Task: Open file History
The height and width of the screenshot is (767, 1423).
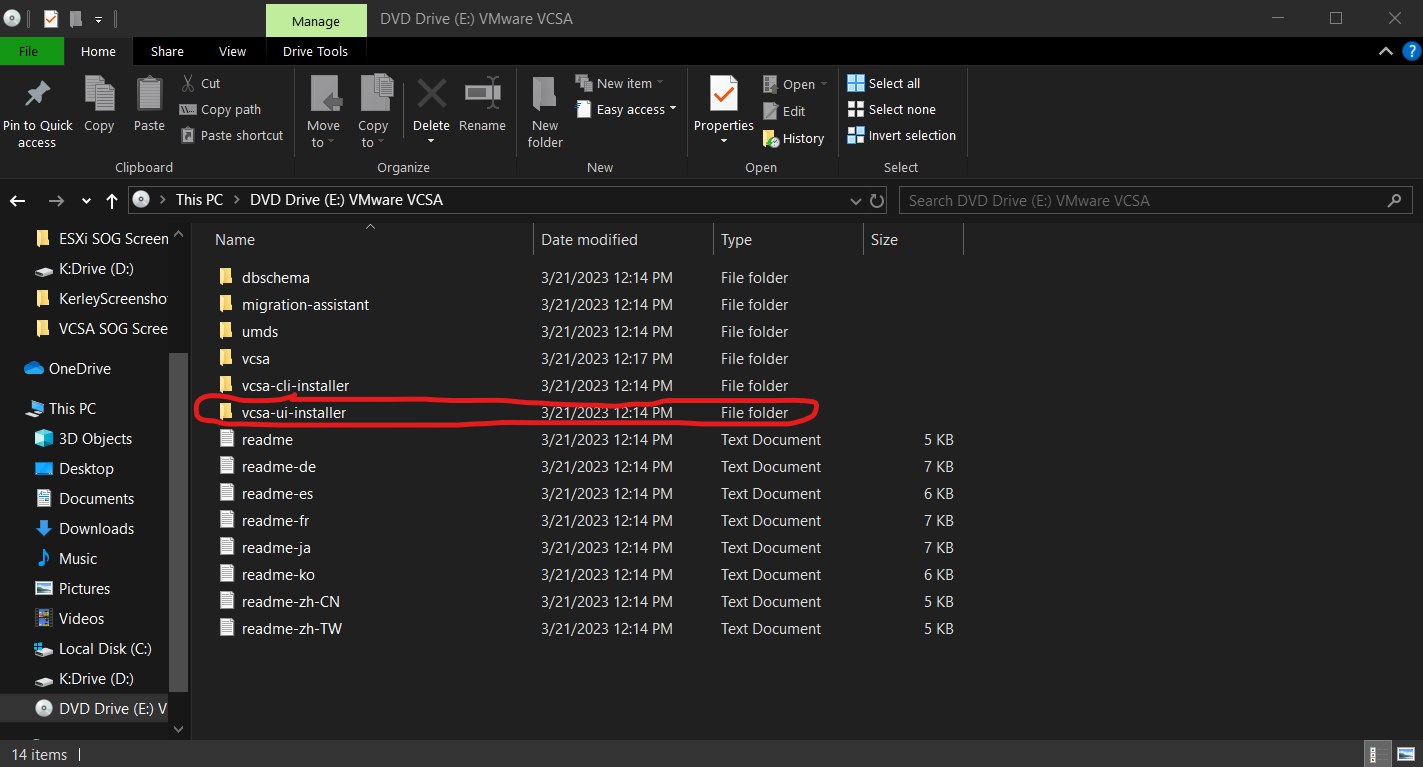Action: click(x=793, y=139)
